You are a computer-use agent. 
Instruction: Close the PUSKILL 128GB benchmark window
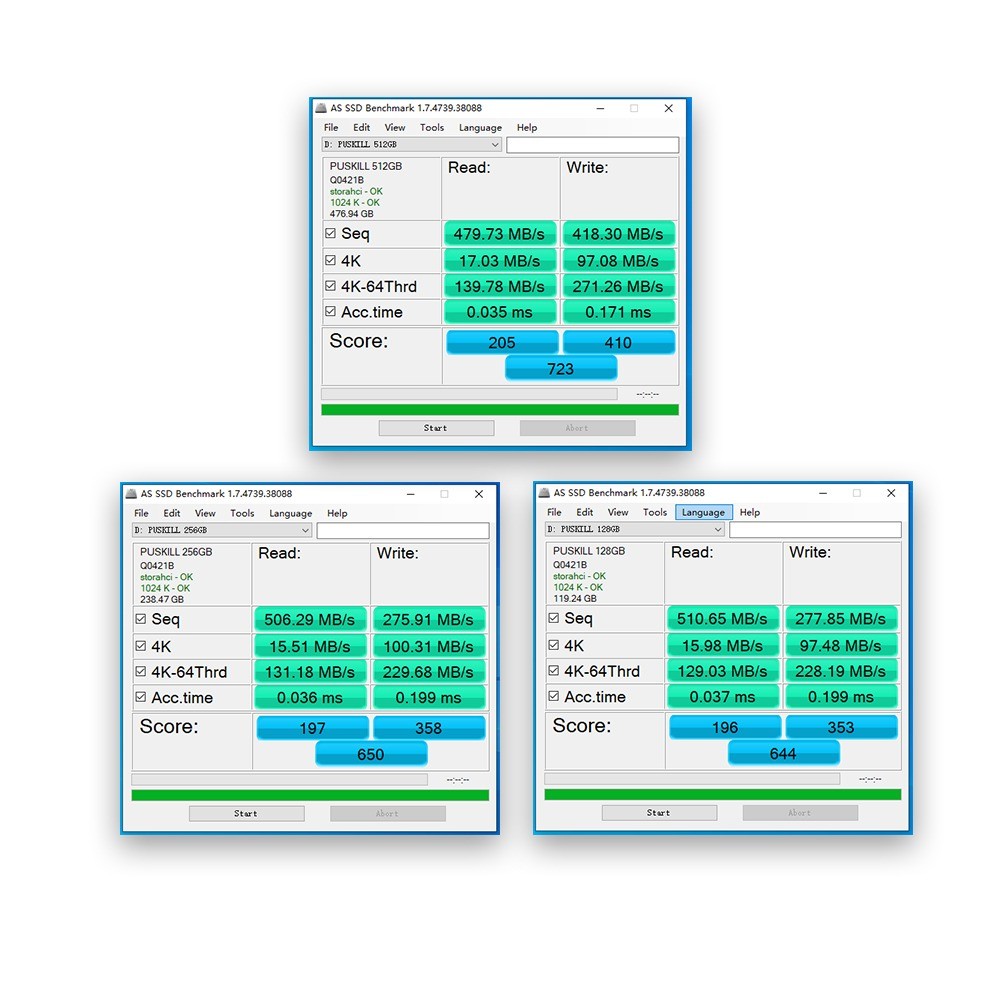[x=890, y=493]
